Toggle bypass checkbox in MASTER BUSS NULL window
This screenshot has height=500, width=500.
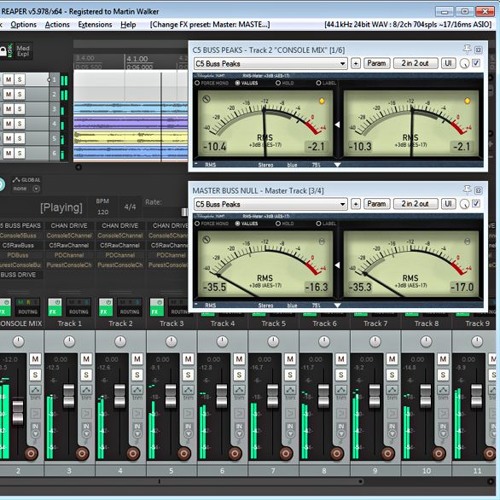pyautogui.click(x=476, y=204)
